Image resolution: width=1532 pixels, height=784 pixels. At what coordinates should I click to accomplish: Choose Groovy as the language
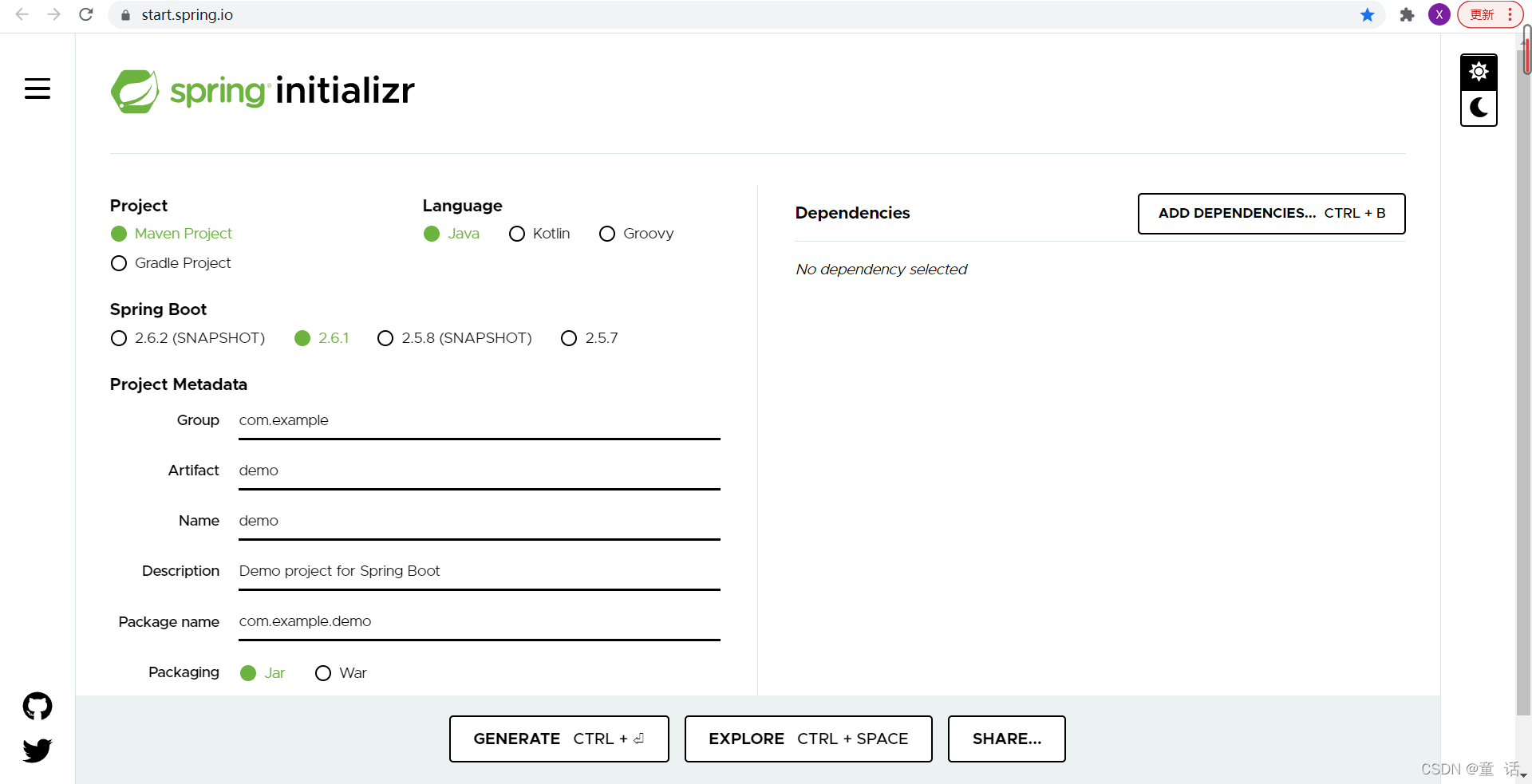click(x=637, y=234)
